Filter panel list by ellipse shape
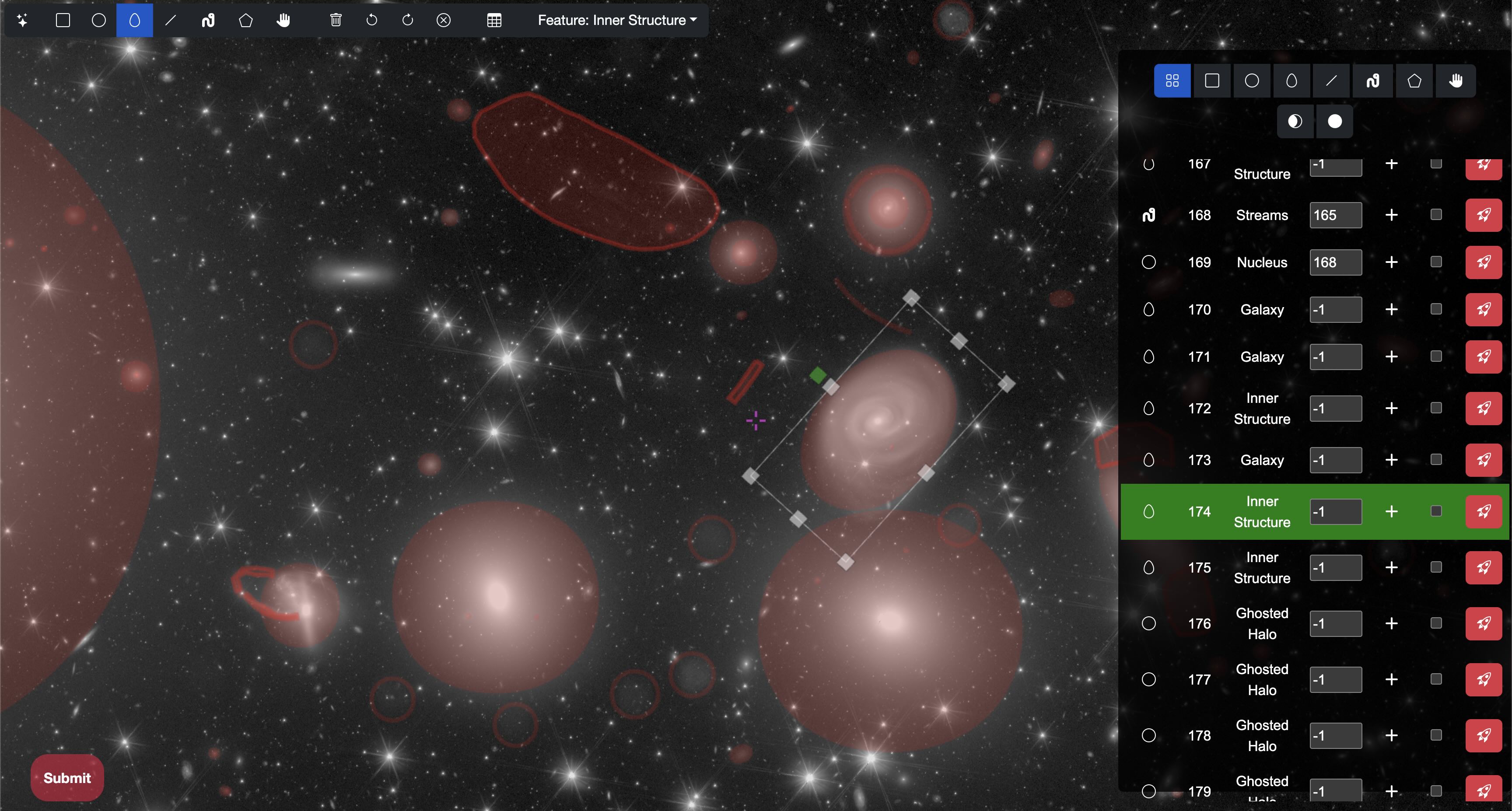The height and width of the screenshot is (811, 1512). click(x=1291, y=81)
